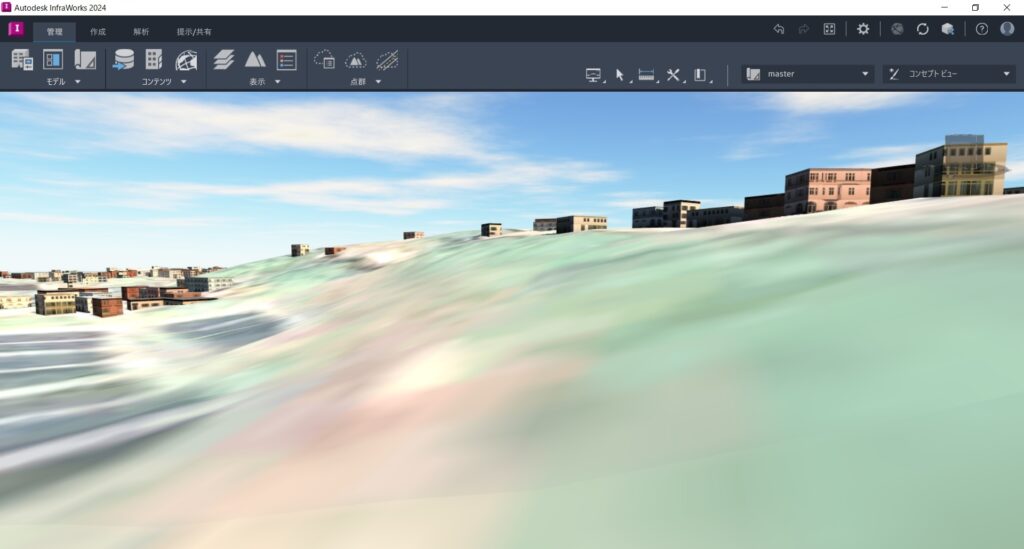1024x549 pixels.
Task: Open the コンセプト ビュー view dropdown
Action: [x=949, y=74]
